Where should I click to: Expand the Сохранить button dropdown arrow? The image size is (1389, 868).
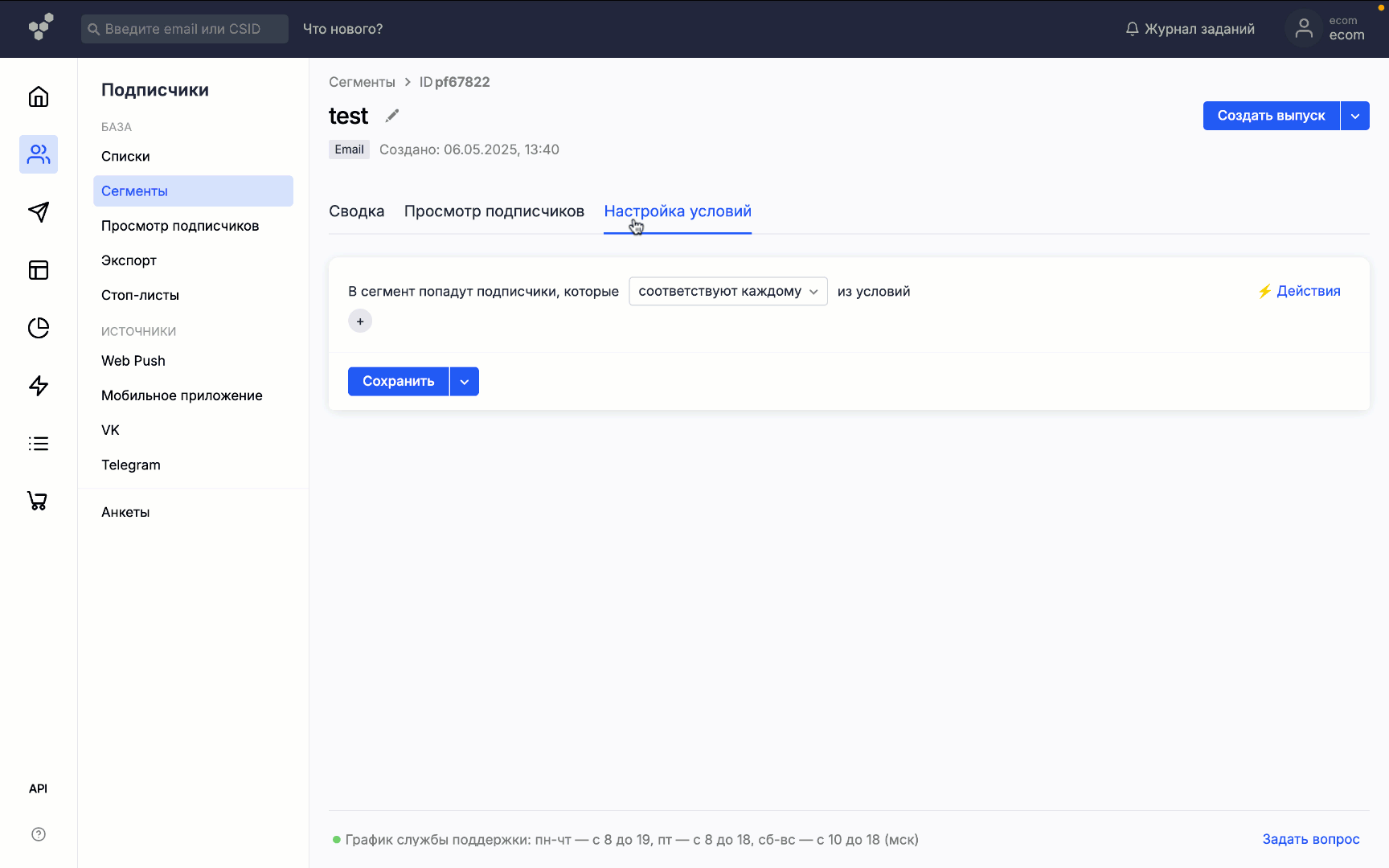[x=464, y=381]
